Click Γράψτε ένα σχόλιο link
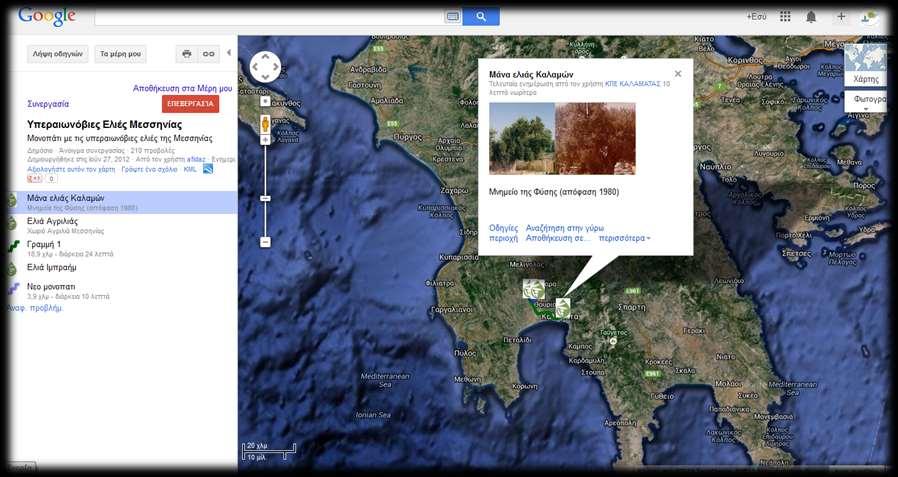 (x=149, y=169)
